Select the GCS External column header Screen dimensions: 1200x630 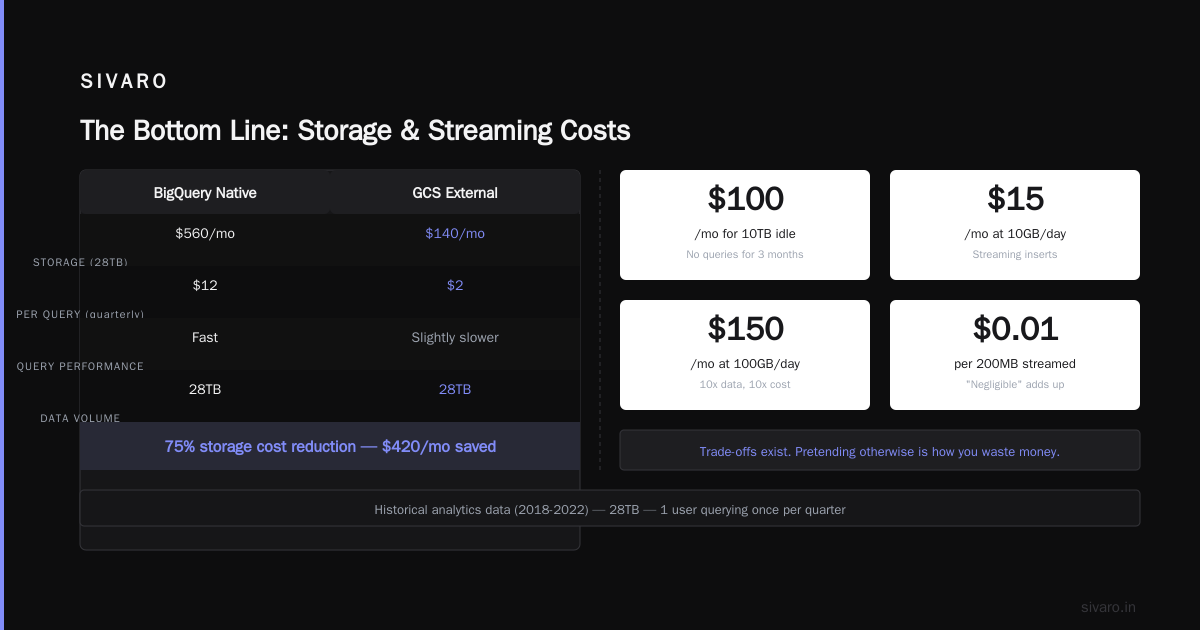[455, 193]
